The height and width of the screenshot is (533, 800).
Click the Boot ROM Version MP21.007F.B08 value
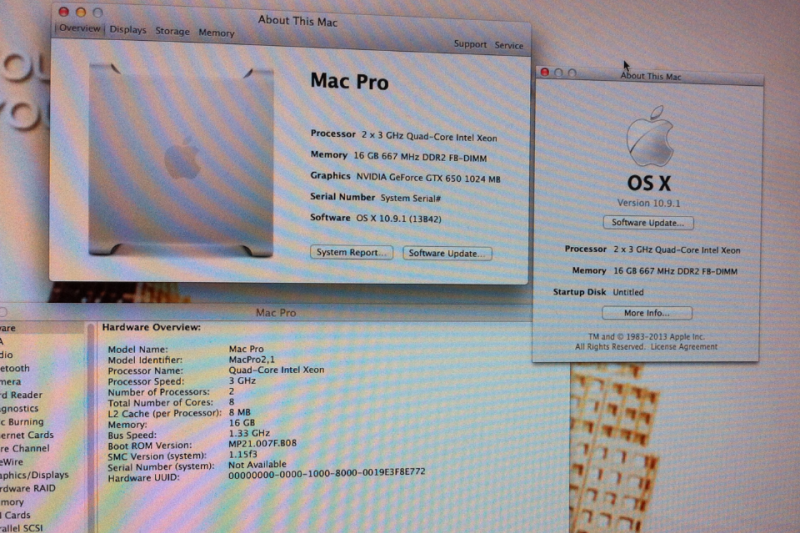262,444
